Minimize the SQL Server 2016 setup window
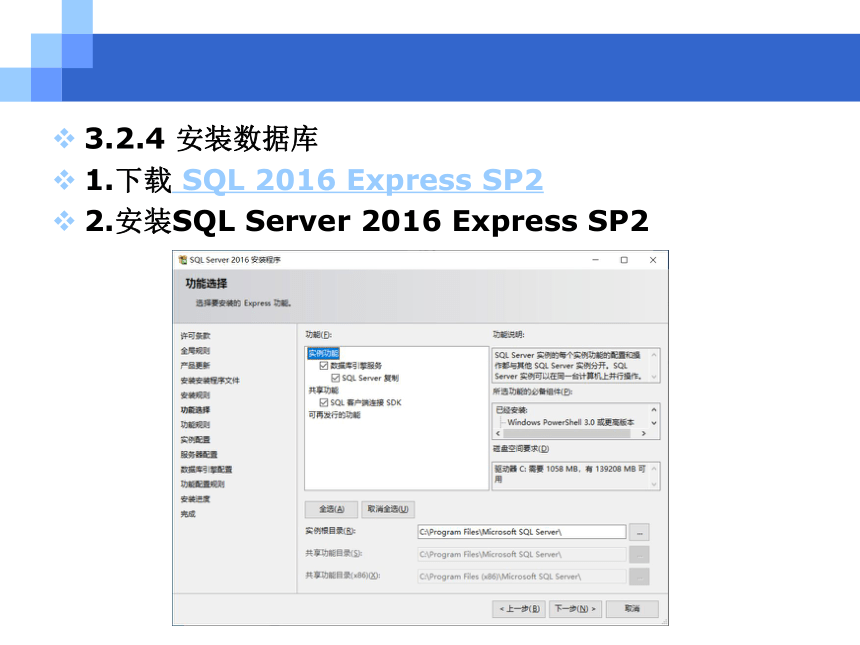This screenshot has width=860, height=645. (x=596, y=260)
